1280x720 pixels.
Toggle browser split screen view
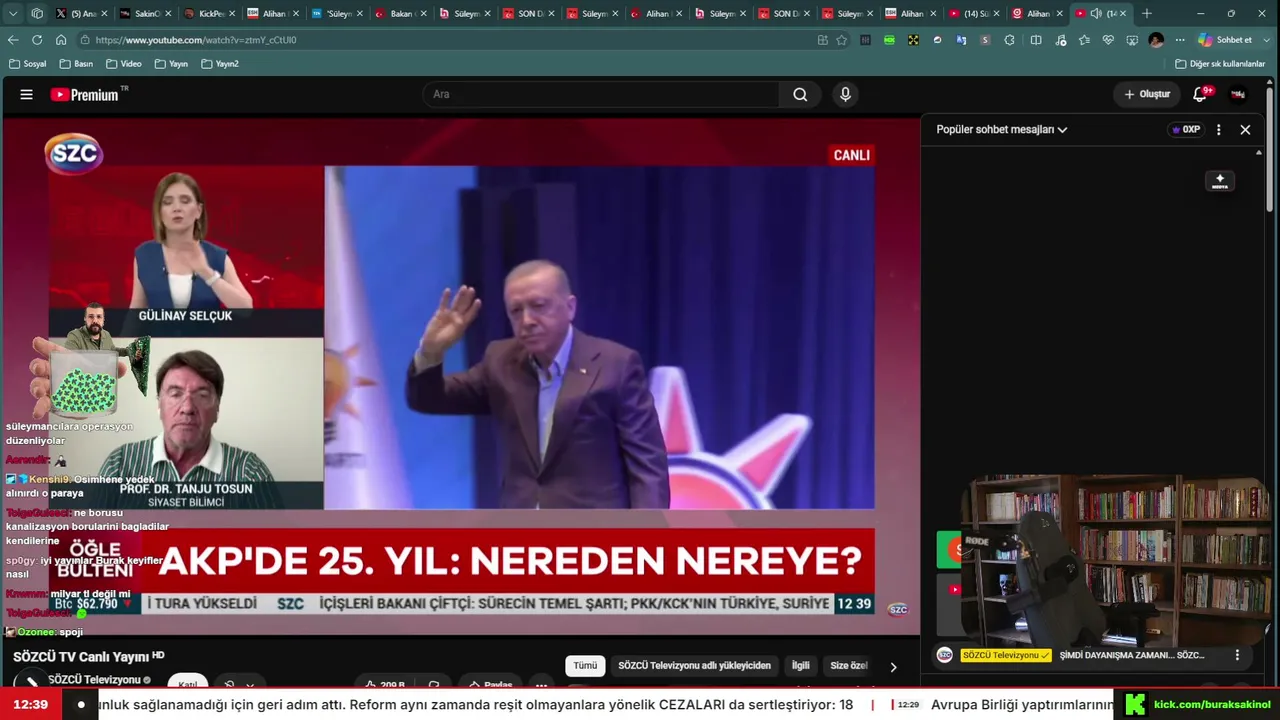pos(1036,40)
